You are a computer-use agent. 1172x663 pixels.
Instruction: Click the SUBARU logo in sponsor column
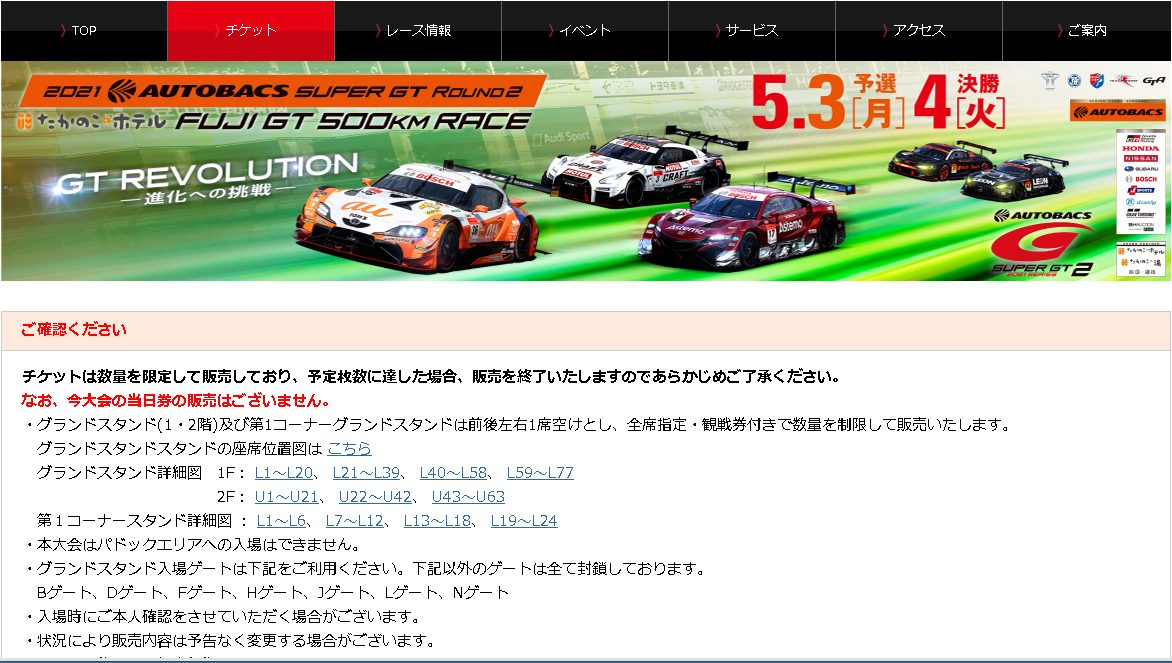(1141, 169)
